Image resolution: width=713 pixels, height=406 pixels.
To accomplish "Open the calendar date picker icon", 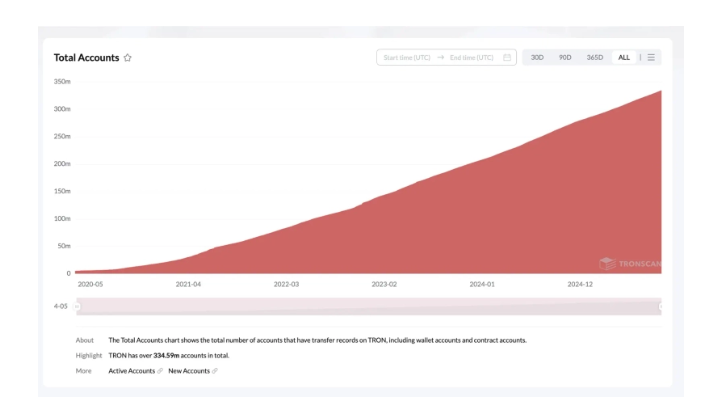I will point(507,58).
